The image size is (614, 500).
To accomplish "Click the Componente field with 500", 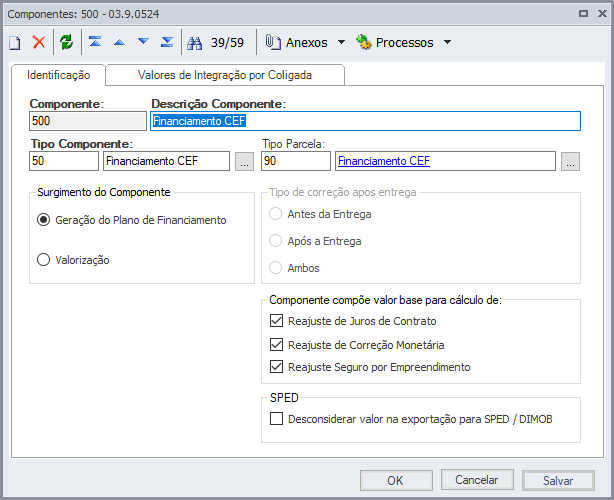I will (88, 121).
